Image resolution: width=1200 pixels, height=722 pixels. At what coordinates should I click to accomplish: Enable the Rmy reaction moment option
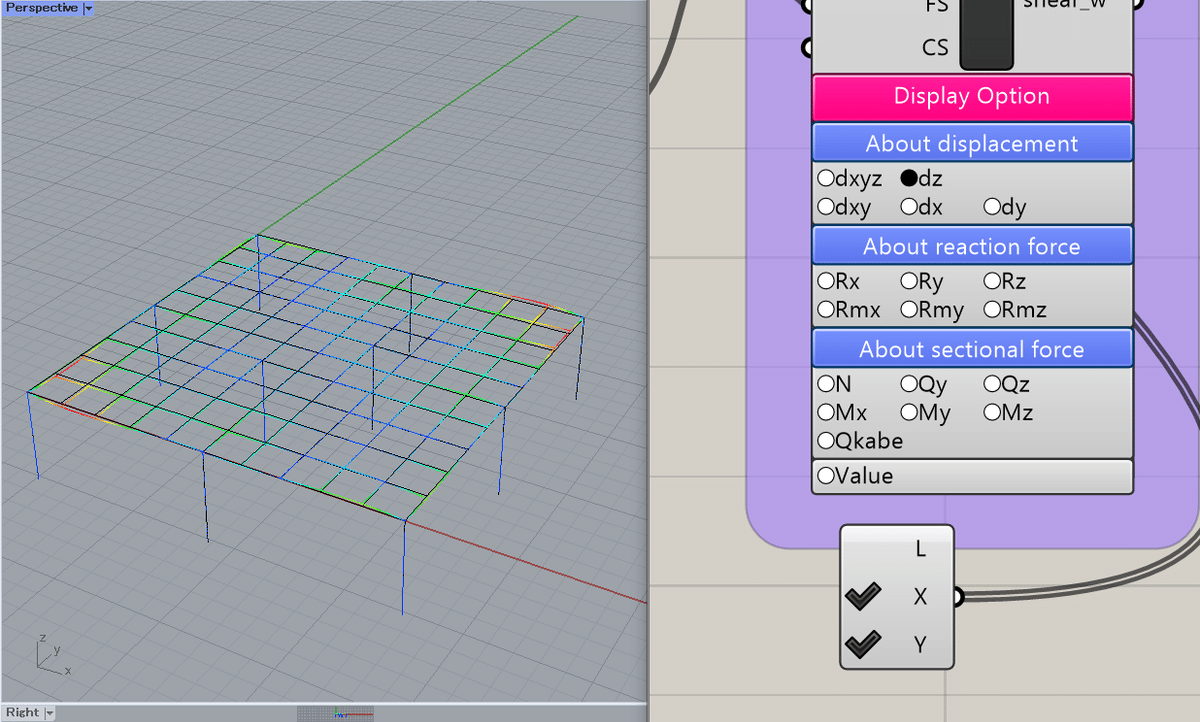point(909,310)
